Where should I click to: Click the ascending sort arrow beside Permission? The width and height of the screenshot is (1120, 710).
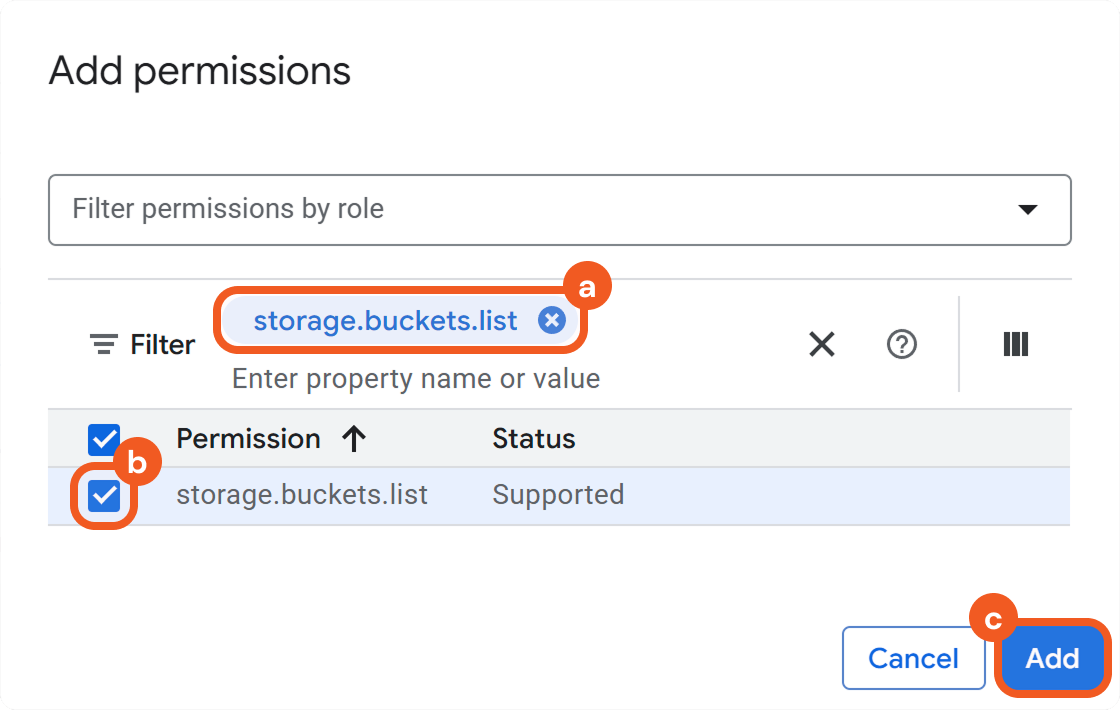(354, 439)
